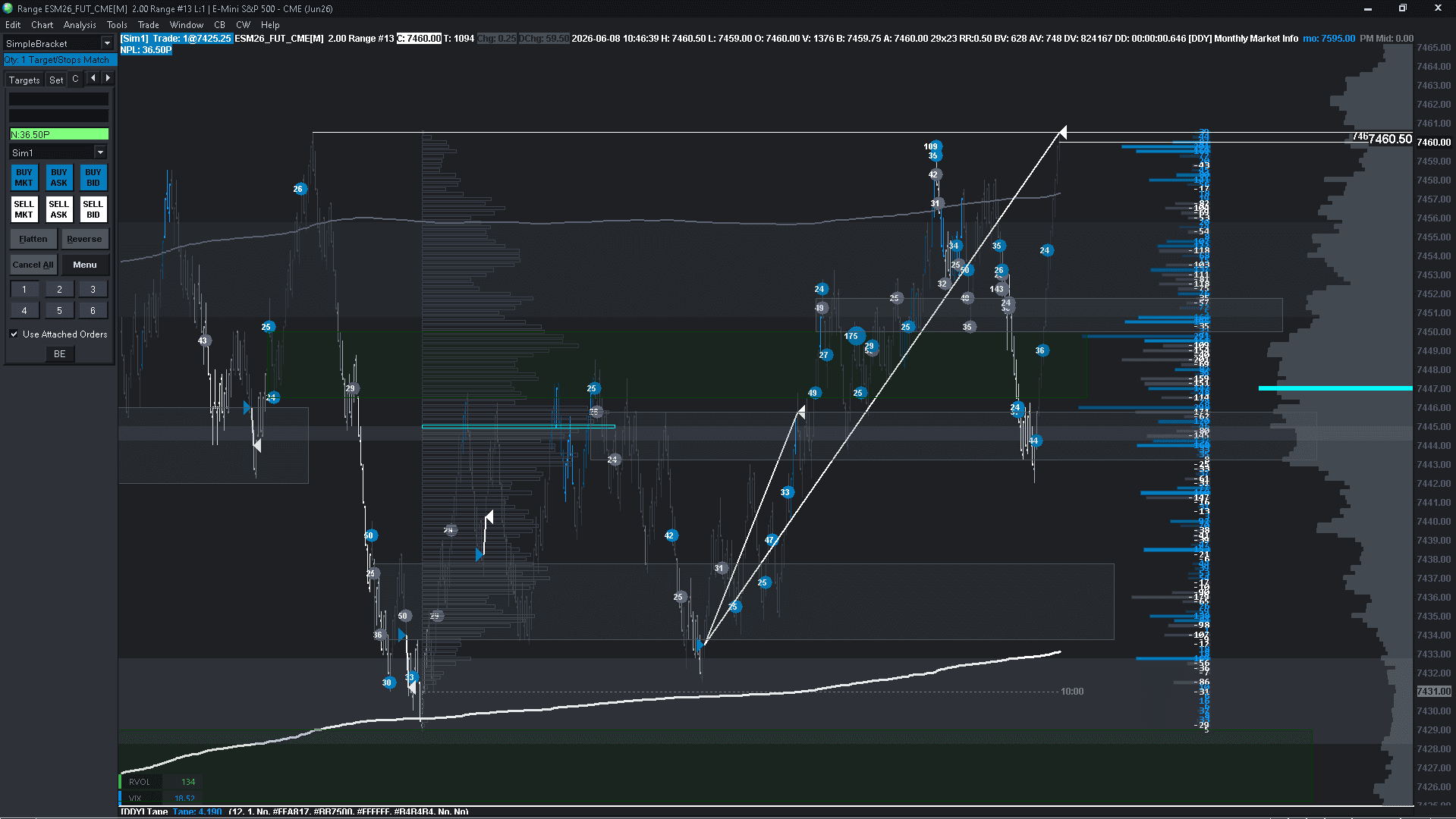1456x819 pixels.
Task: Open the CW menu
Action: (x=243, y=25)
